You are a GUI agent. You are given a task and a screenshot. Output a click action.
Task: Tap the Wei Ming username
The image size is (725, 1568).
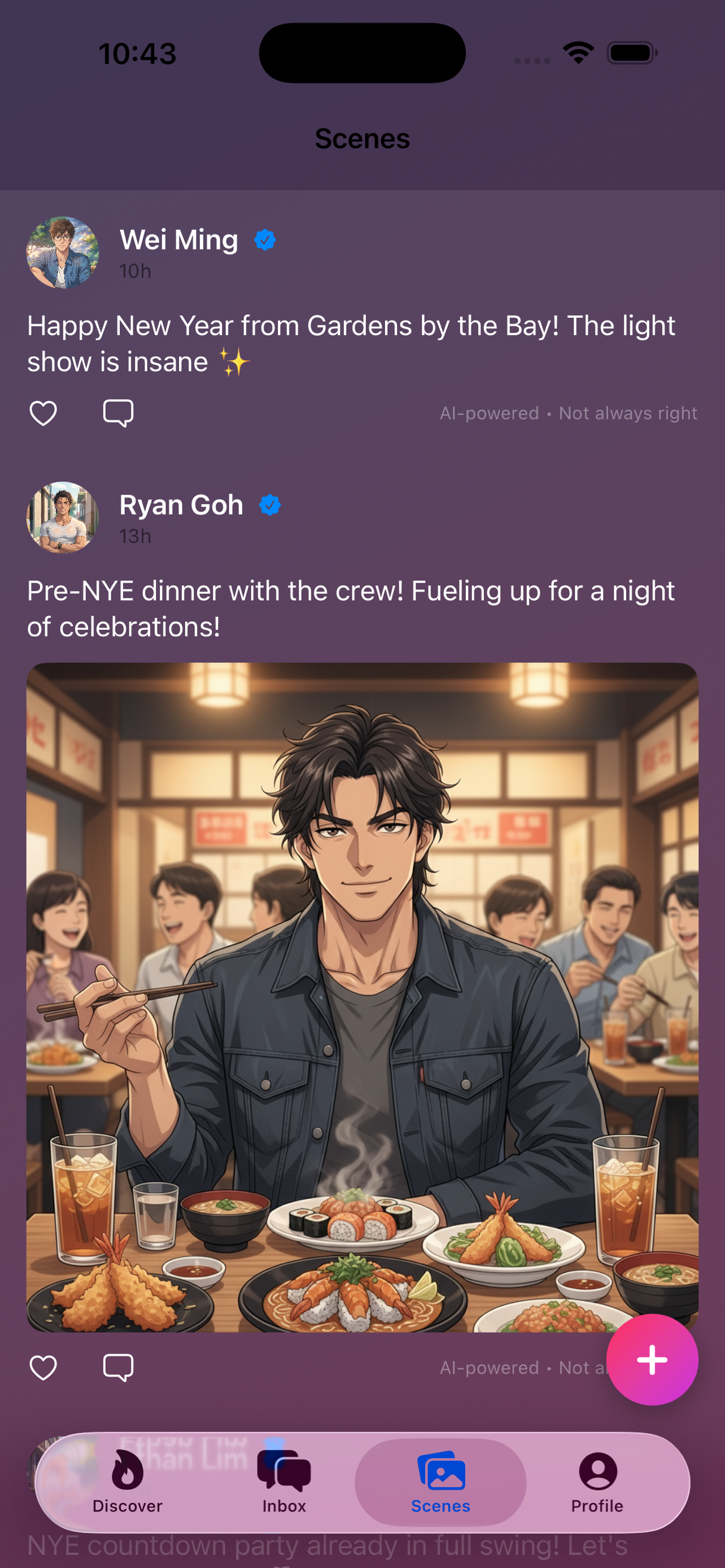click(x=178, y=240)
